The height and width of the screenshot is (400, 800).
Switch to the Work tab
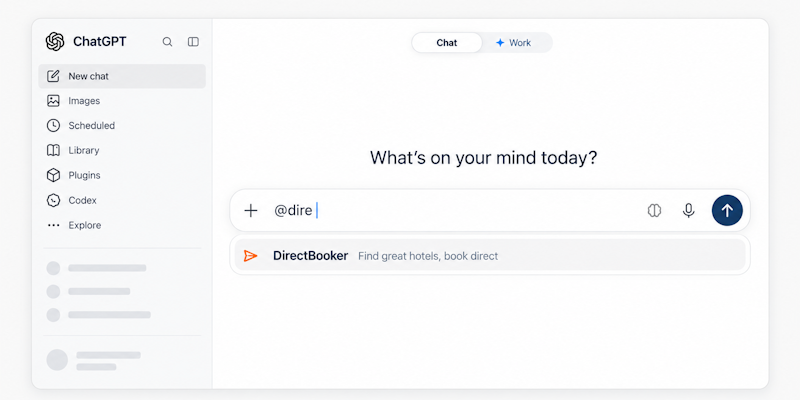[514, 43]
